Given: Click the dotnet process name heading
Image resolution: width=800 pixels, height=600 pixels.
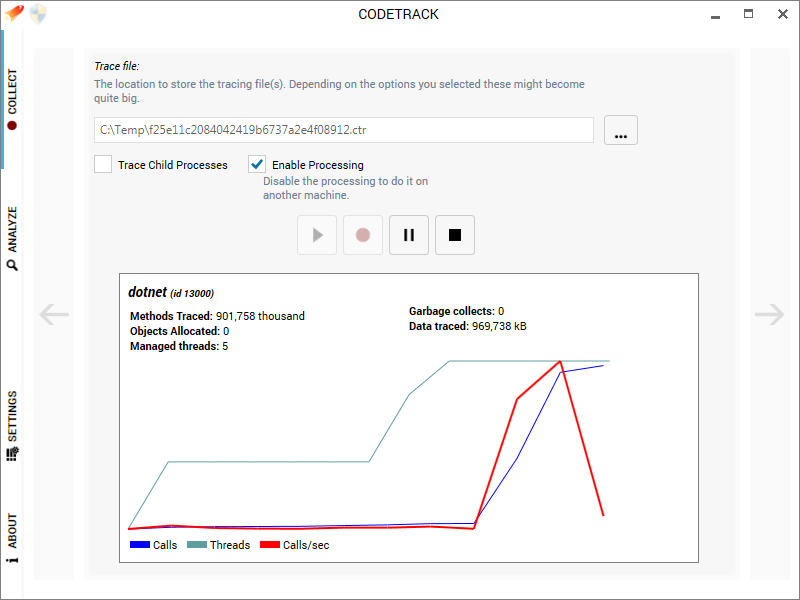Looking at the screenshot, I should [x=147, y=292].
